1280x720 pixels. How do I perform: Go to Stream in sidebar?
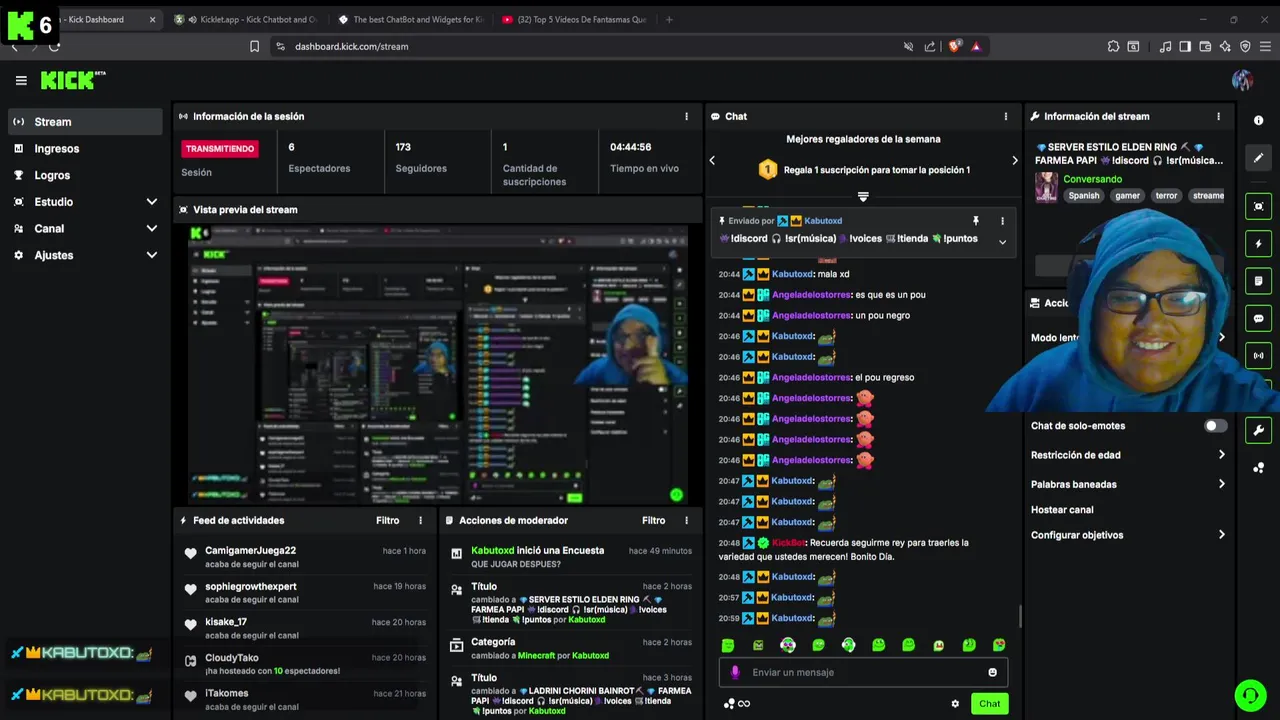(85, 122)
